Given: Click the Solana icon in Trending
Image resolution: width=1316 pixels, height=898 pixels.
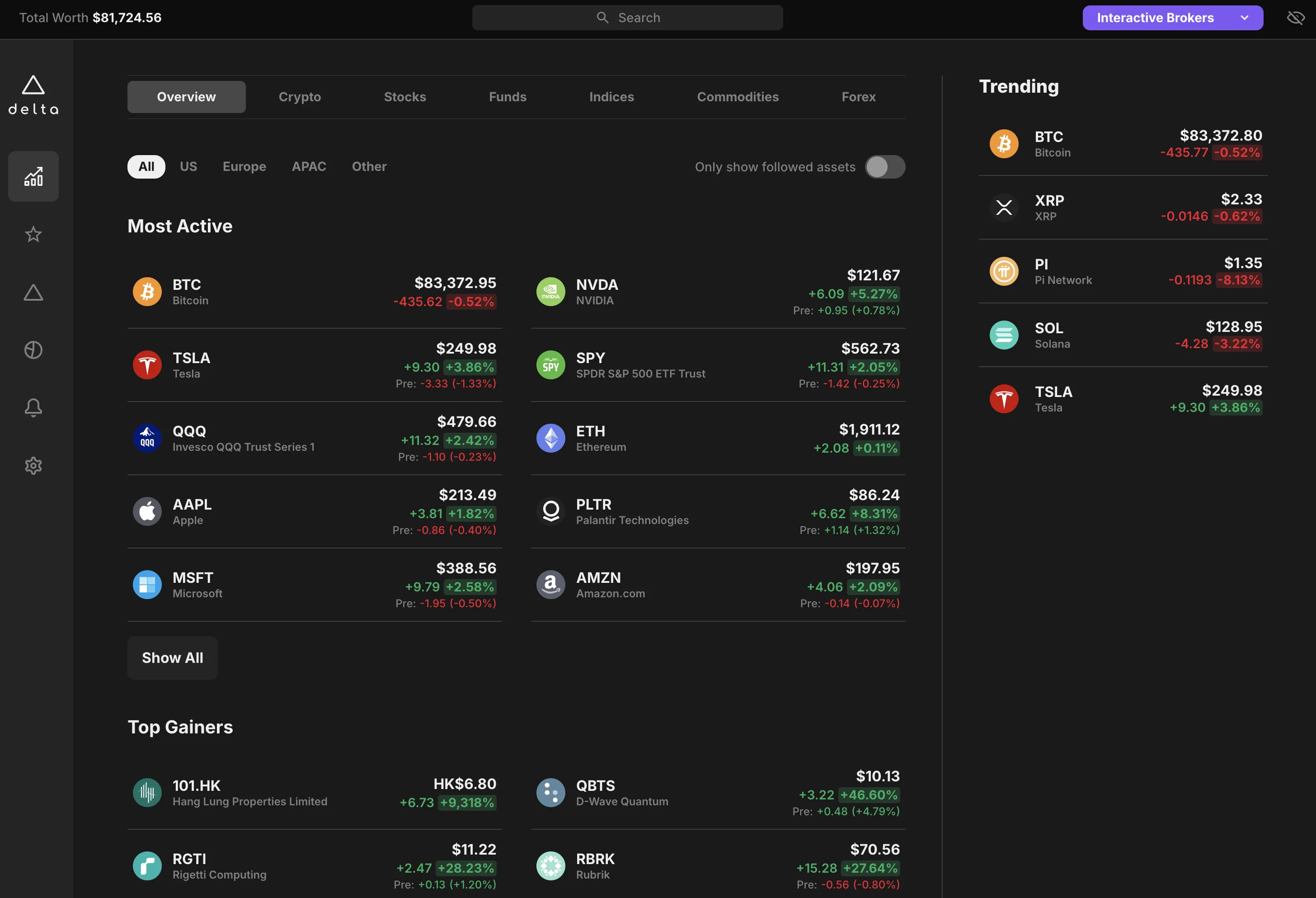Looking at the screenshot, I should [x=1003, y=335].
